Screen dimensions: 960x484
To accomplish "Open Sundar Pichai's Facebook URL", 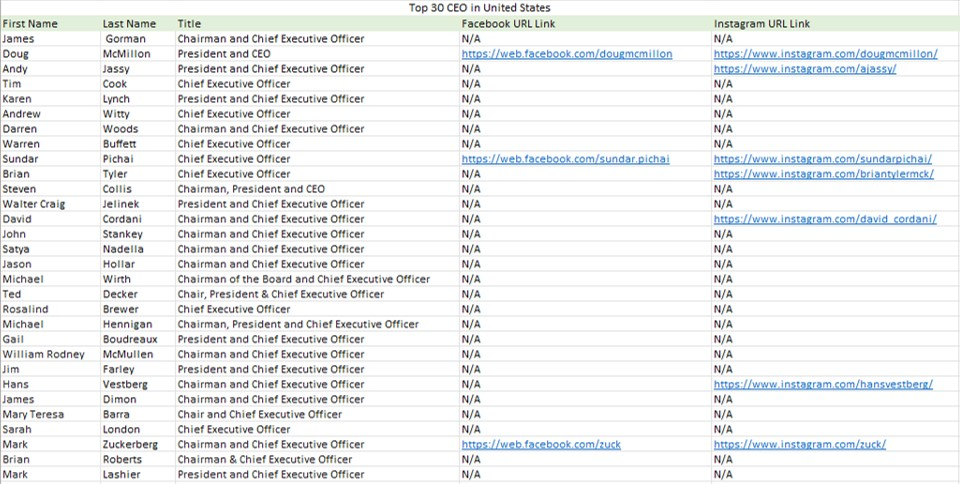I will (565, 159).
